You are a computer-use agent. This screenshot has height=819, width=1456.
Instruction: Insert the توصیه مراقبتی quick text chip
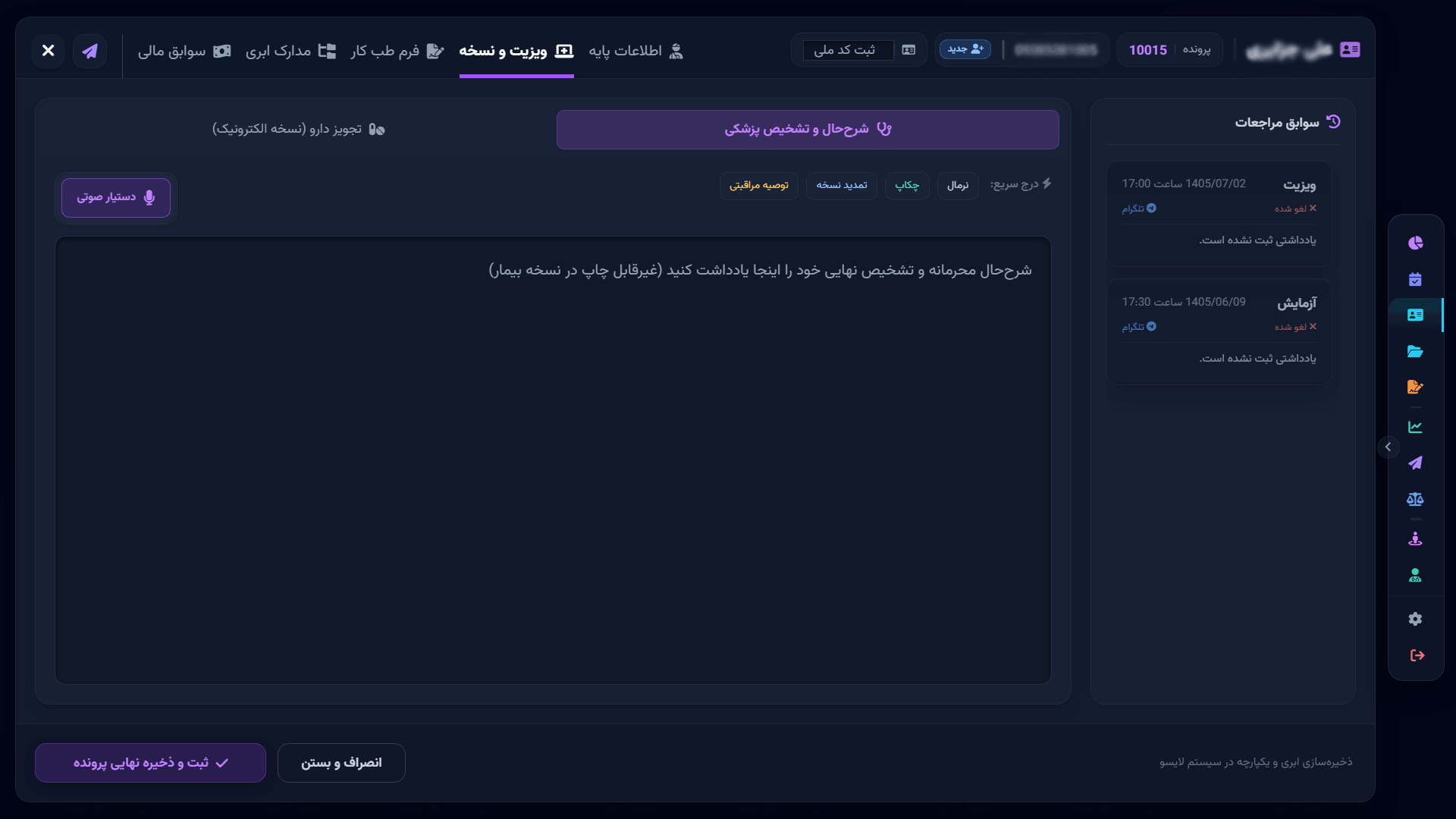(759, 185)
